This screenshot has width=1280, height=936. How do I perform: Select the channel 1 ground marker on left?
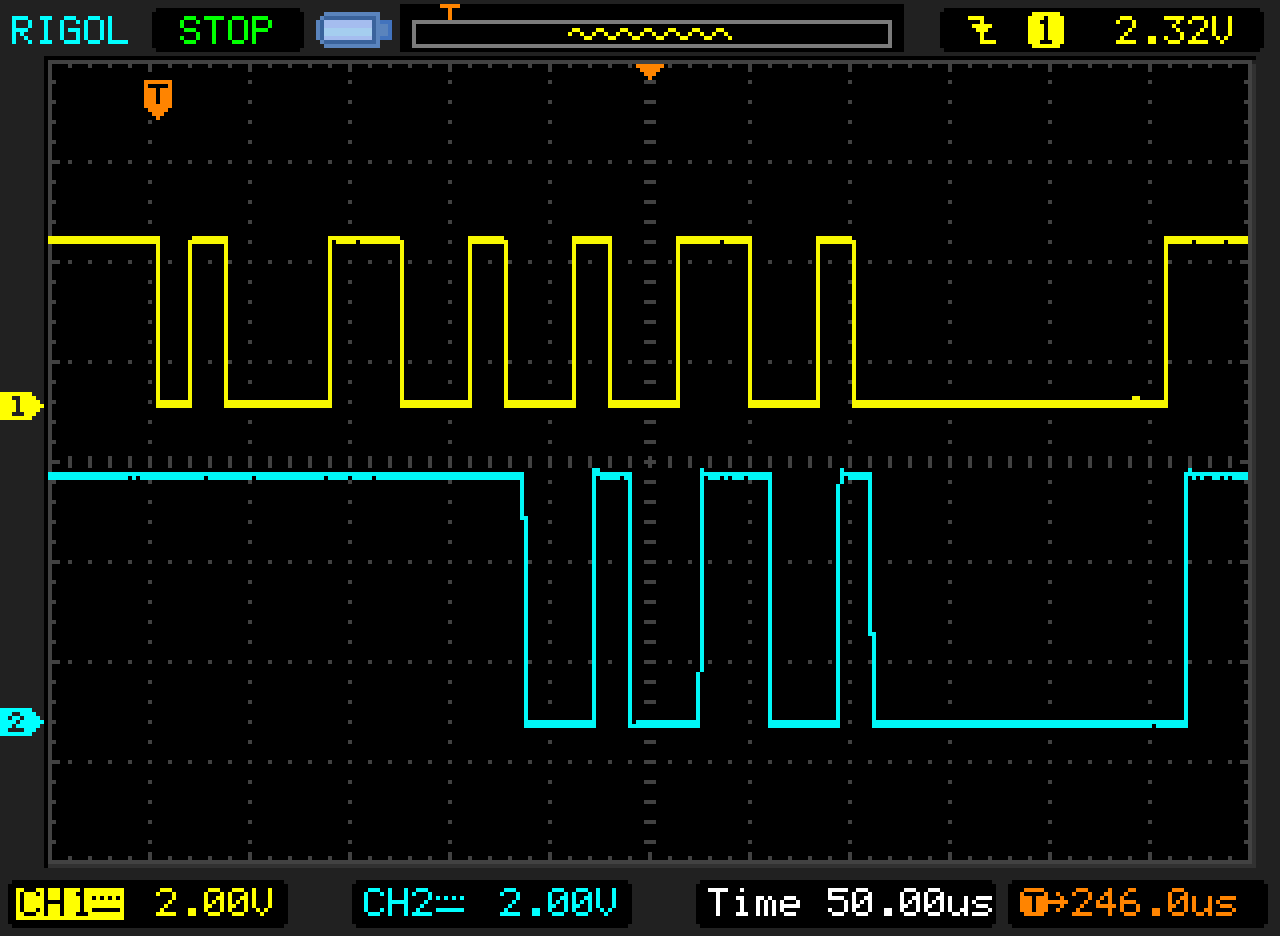coord(20,406)
